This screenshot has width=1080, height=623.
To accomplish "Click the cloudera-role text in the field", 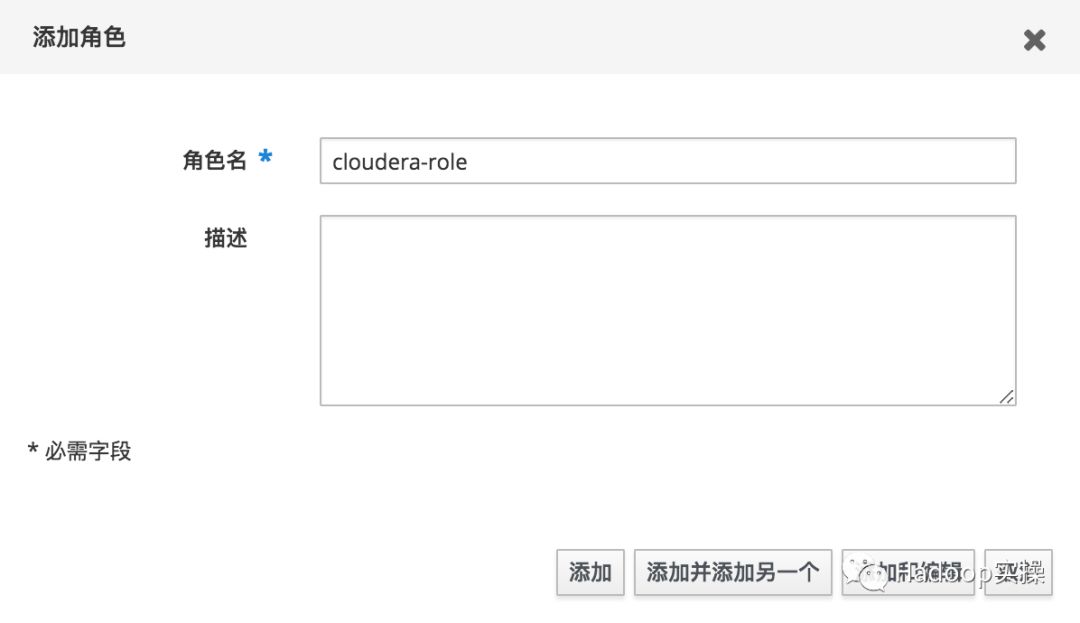I will [399, 161].
